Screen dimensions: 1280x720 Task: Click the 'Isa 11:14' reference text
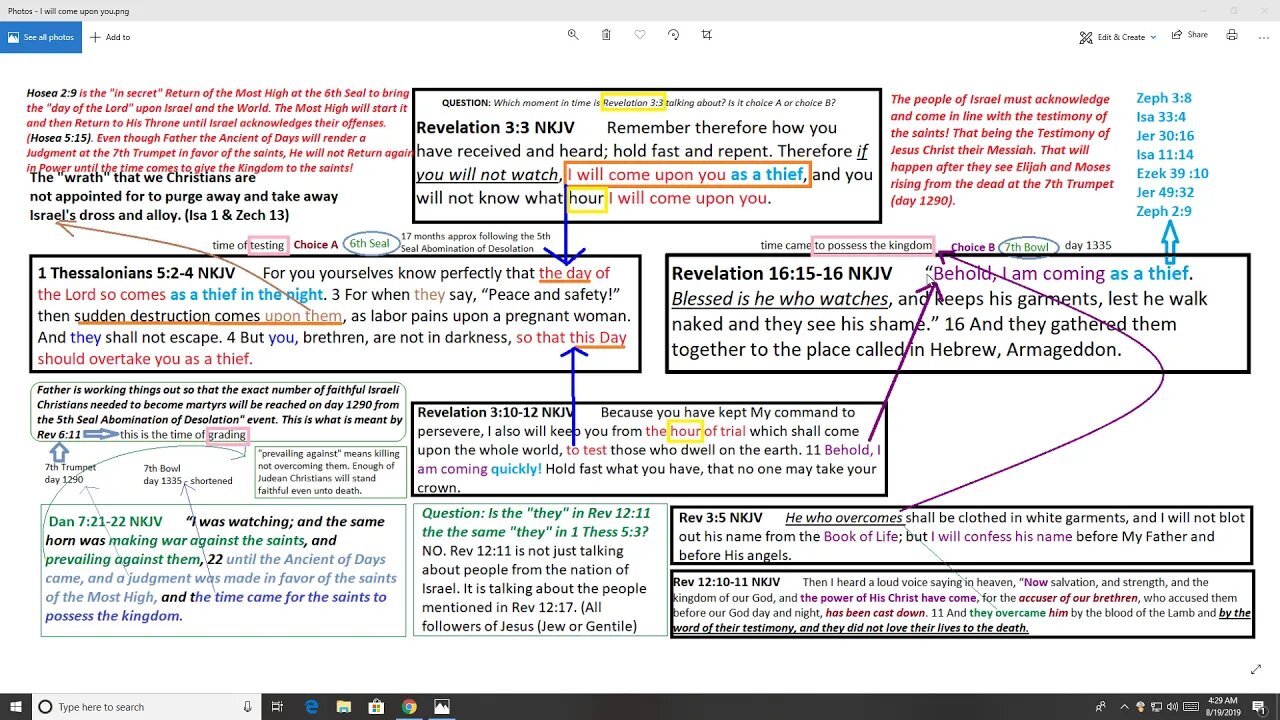tap(1164, 154)
